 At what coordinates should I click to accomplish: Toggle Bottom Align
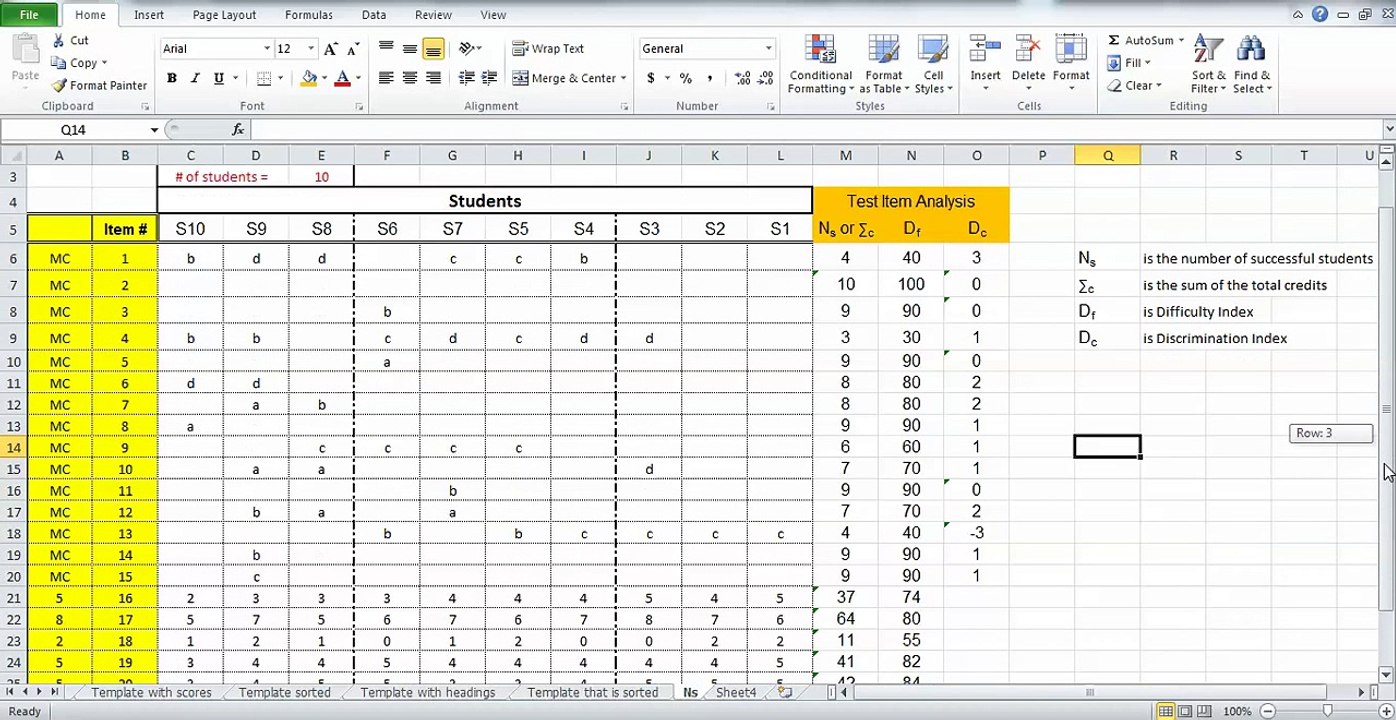coord(433,49)
